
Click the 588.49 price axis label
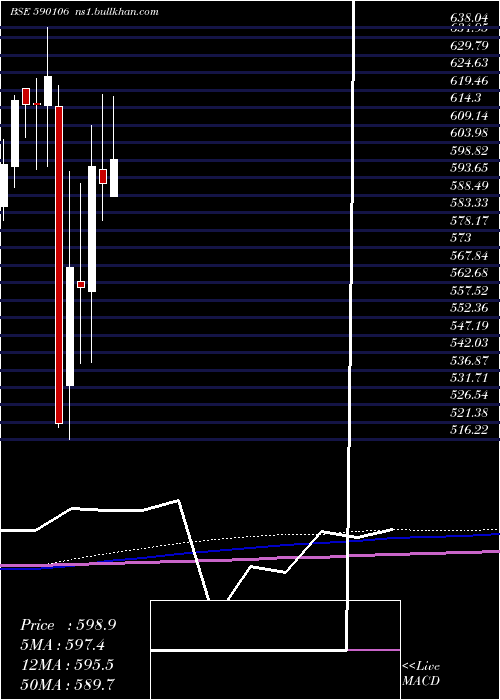469,185
